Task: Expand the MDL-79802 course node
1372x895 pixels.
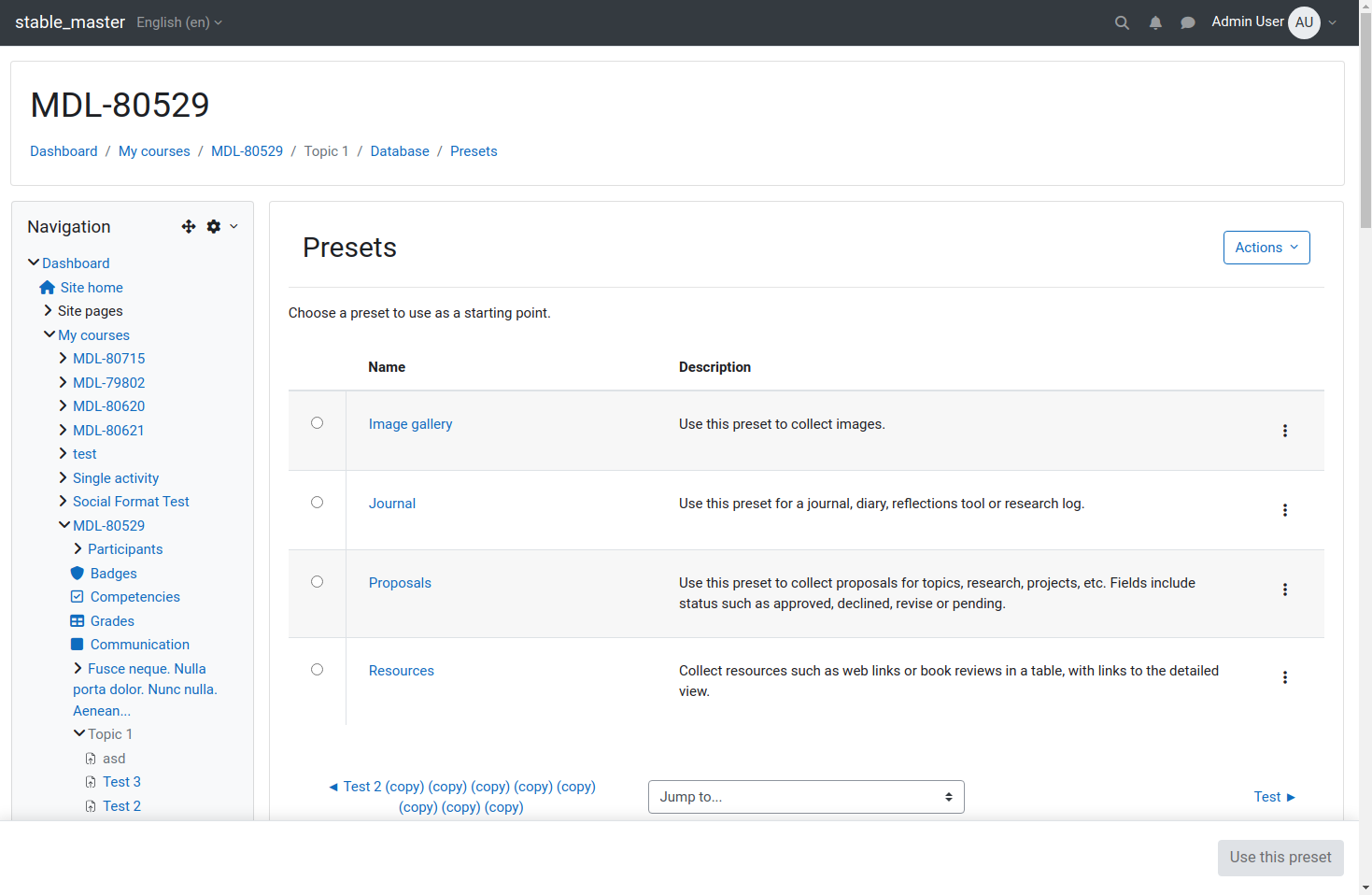Action: coord(64,383)
